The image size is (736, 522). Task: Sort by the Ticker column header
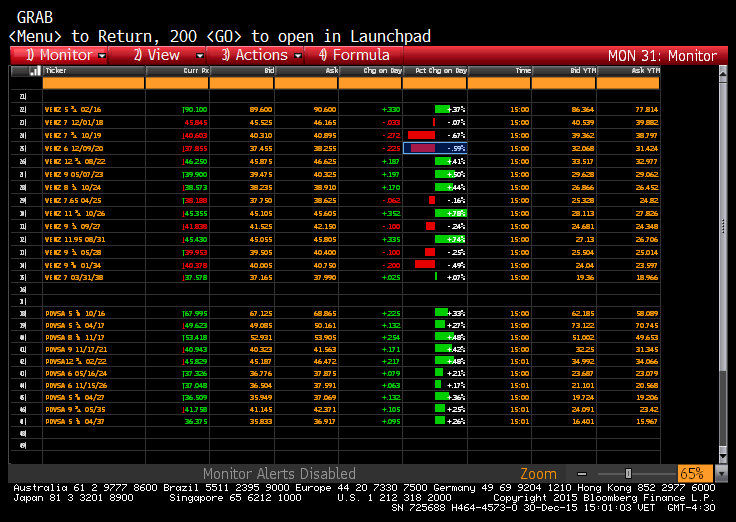click(94, 71)
